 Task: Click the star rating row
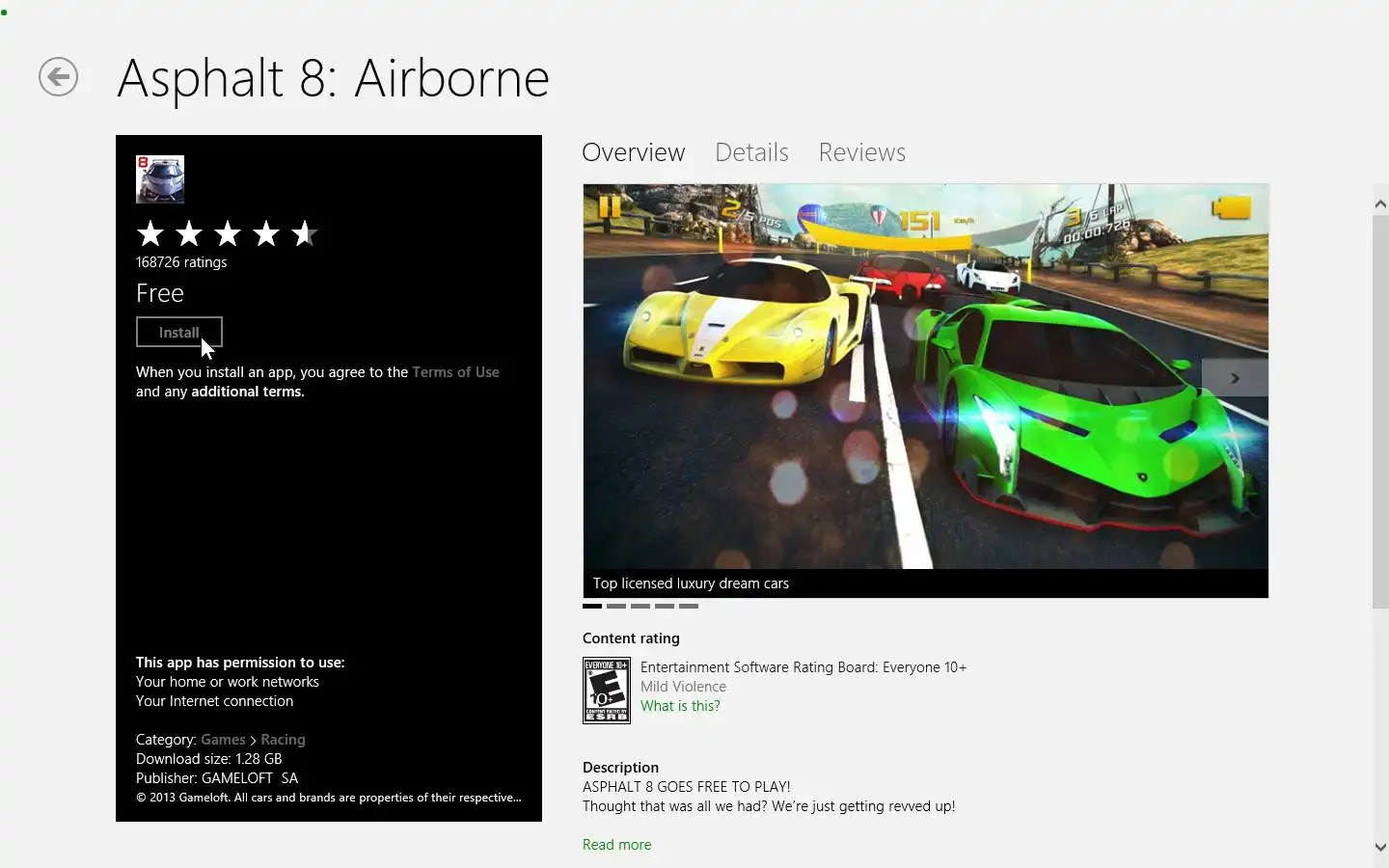point(228,233)
